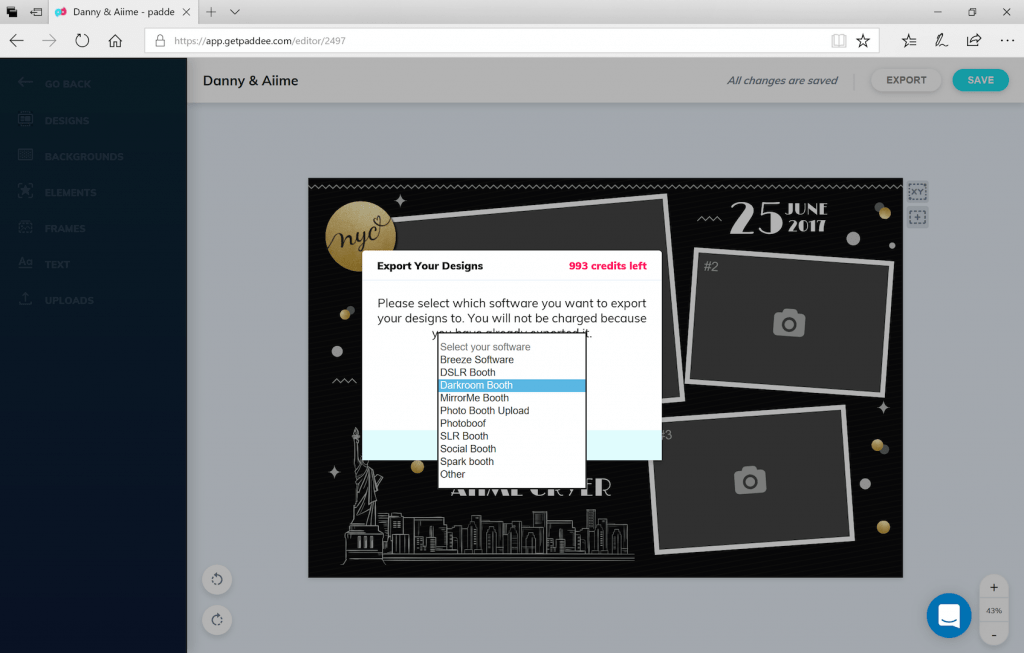1024x653 pixels.
Task: Open browser settings and more ellipsis
Action: point(1007,40)
